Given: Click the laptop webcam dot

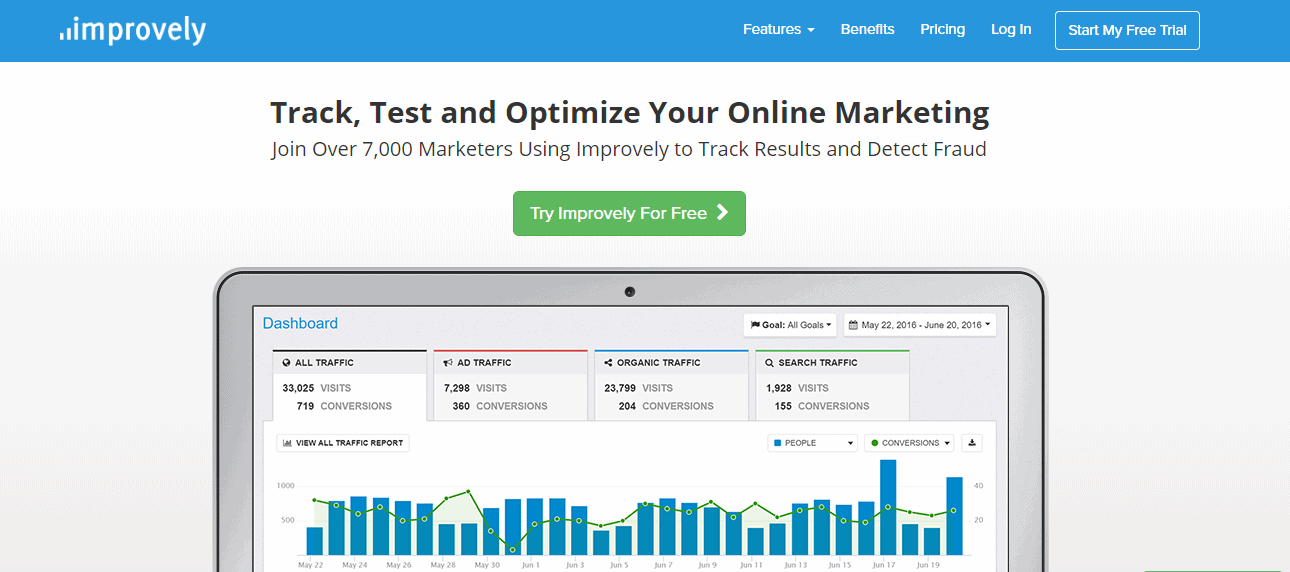Looking at the screenshot, I should click(x=630, y=292).
